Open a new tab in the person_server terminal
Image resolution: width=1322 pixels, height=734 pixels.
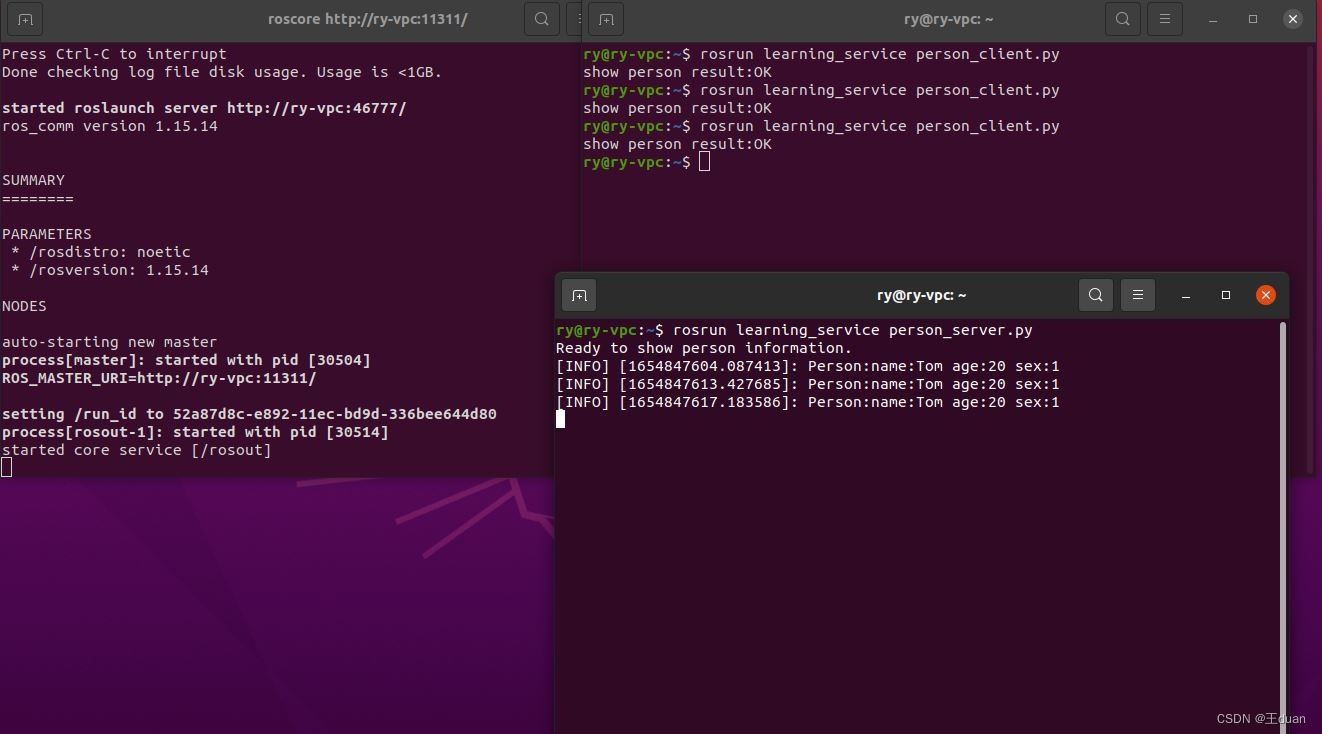click(x=579, y=295)
